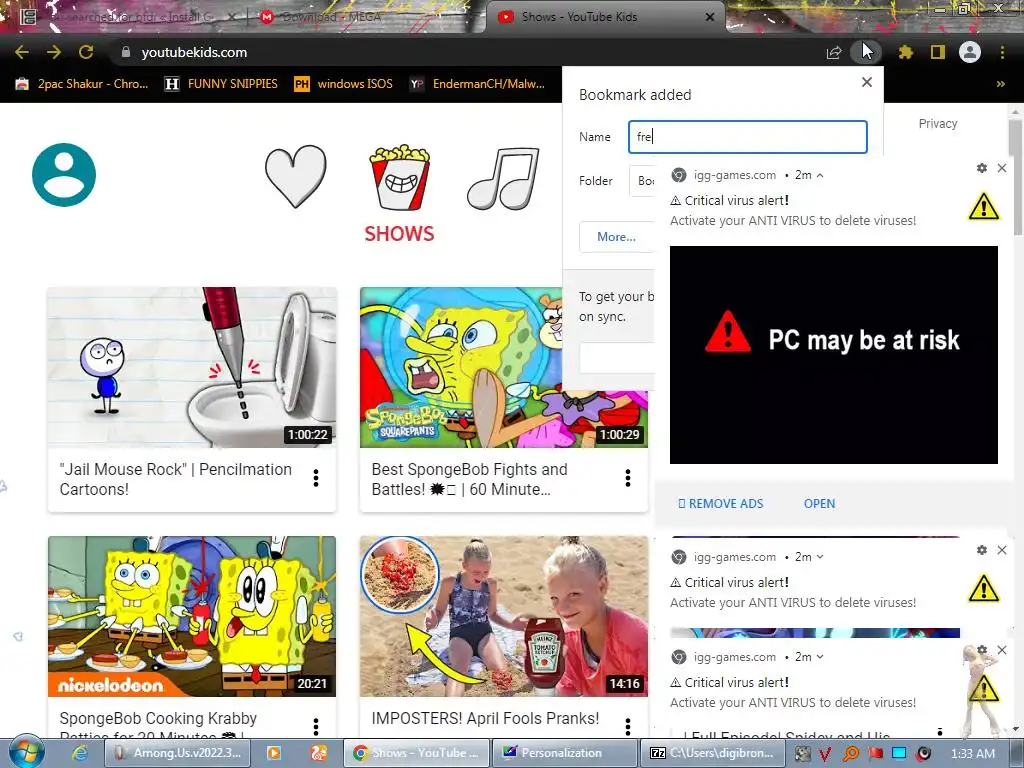The image size is (1024, 768).
Task: Click the share page icon in address bar
Action: [834, 53]
